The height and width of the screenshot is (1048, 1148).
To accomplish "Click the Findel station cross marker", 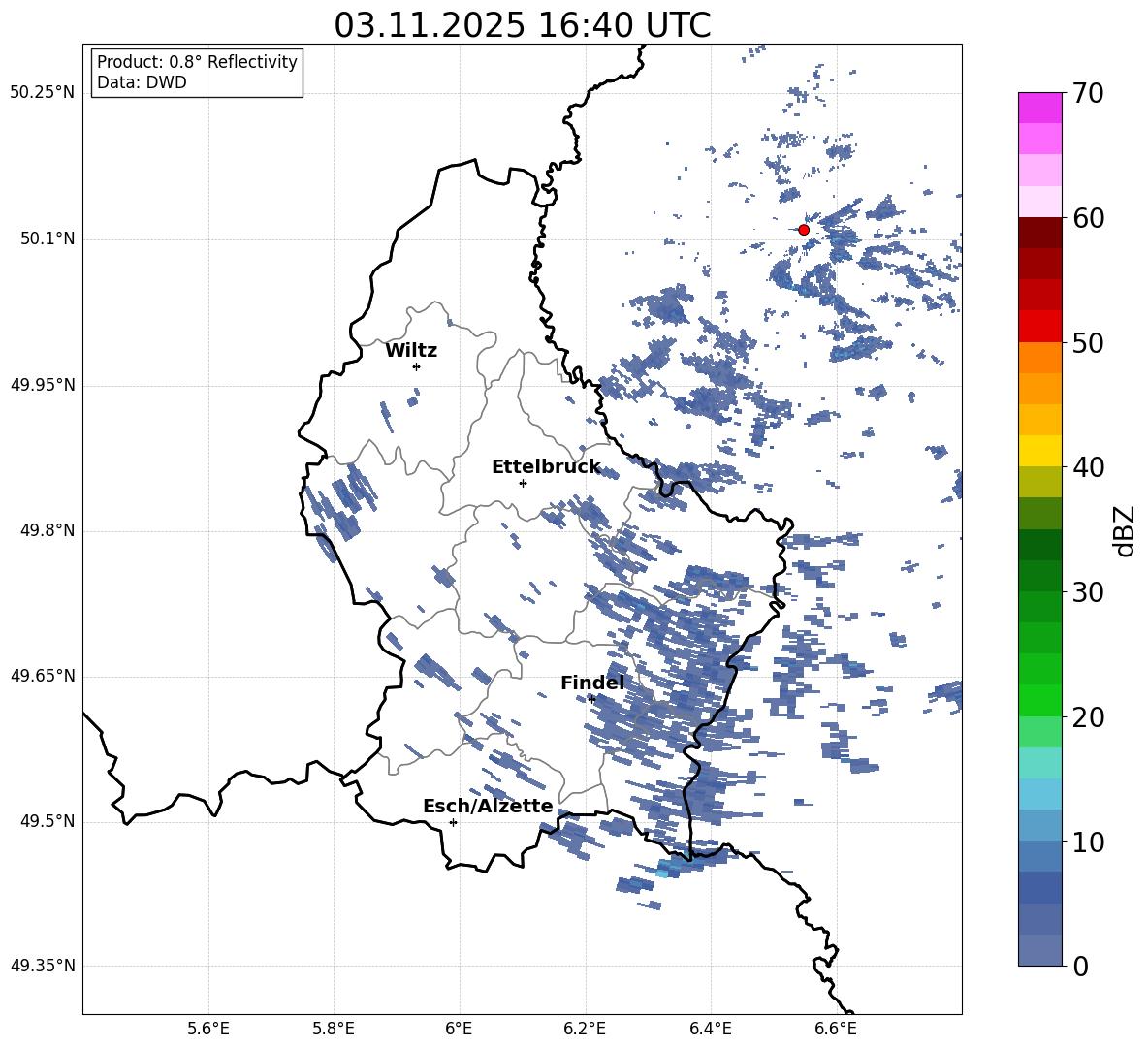I will point(592,699).
